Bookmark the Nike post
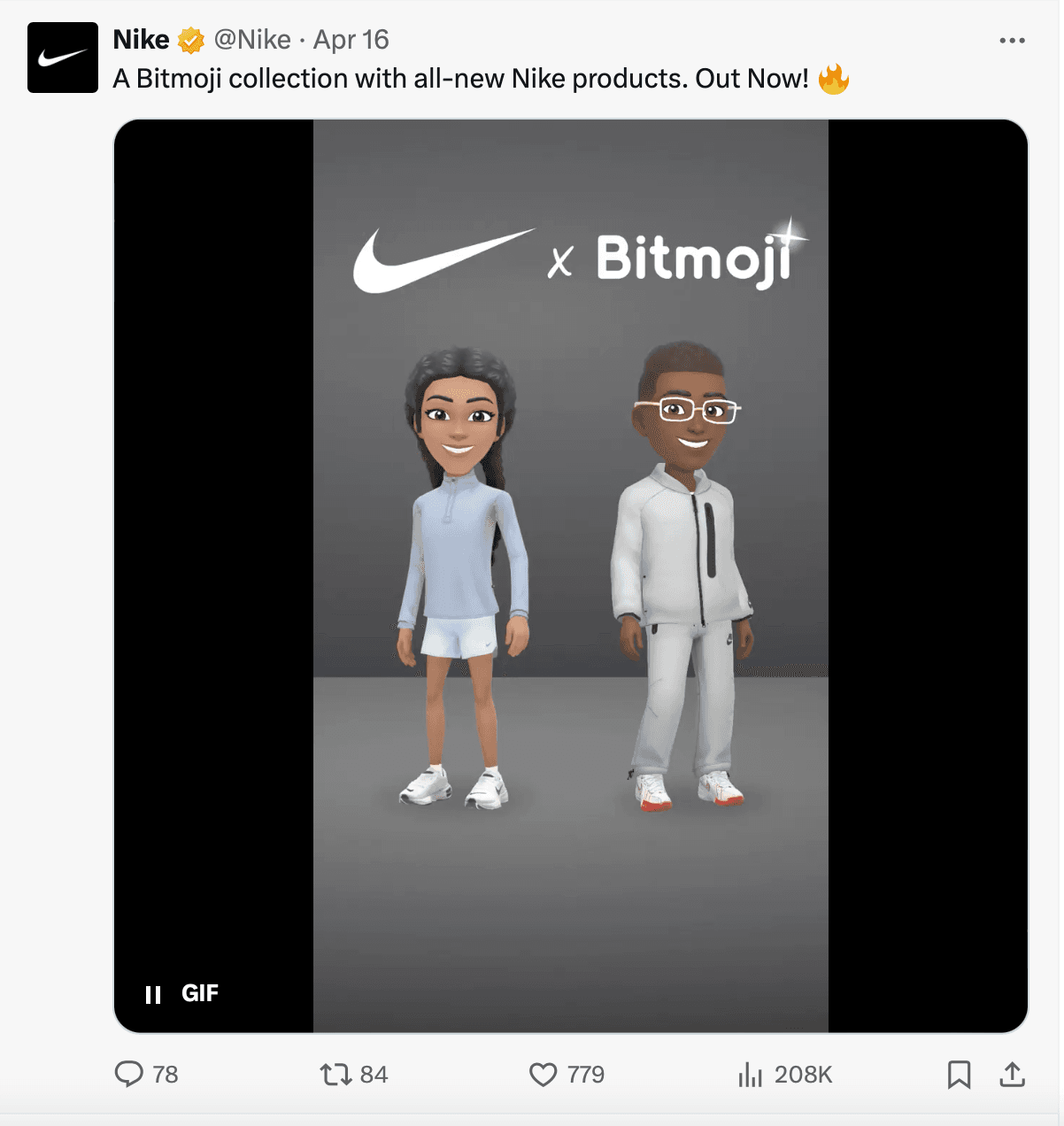The image size is (1064, 1126). [960, 1075]
